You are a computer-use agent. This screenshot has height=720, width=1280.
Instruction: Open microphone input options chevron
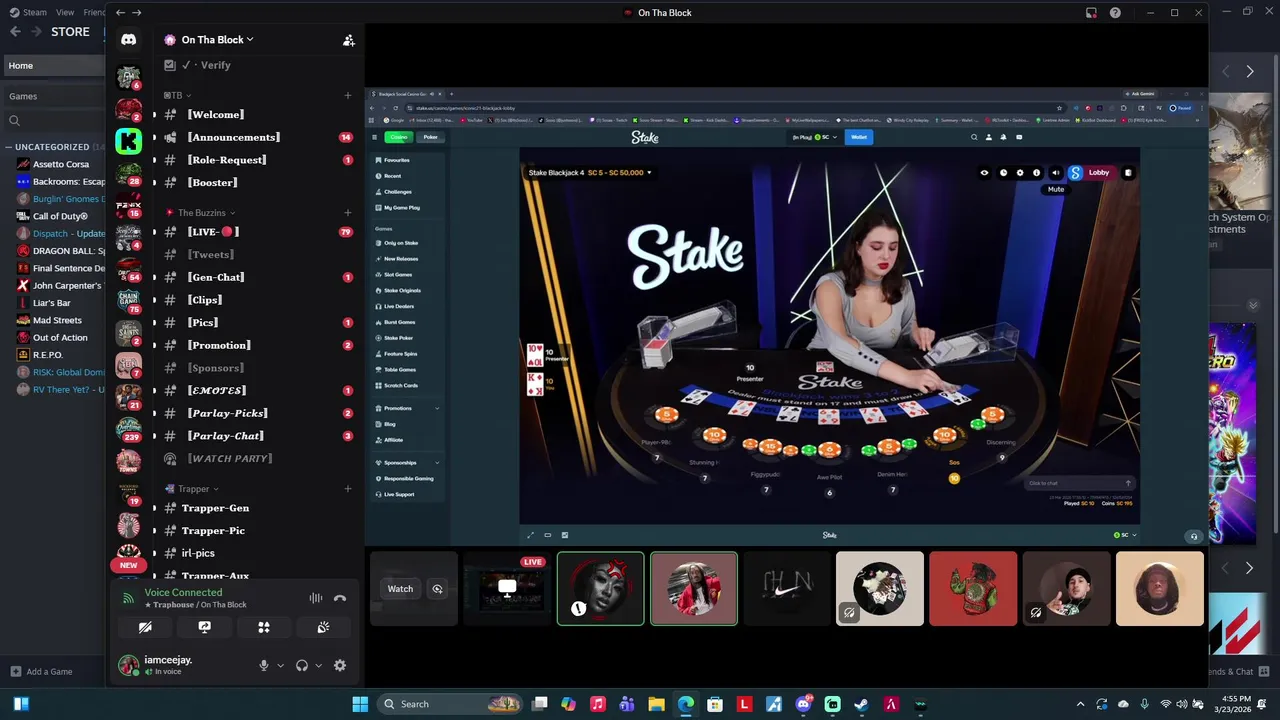pyautogui.click(x=280, y=665)
